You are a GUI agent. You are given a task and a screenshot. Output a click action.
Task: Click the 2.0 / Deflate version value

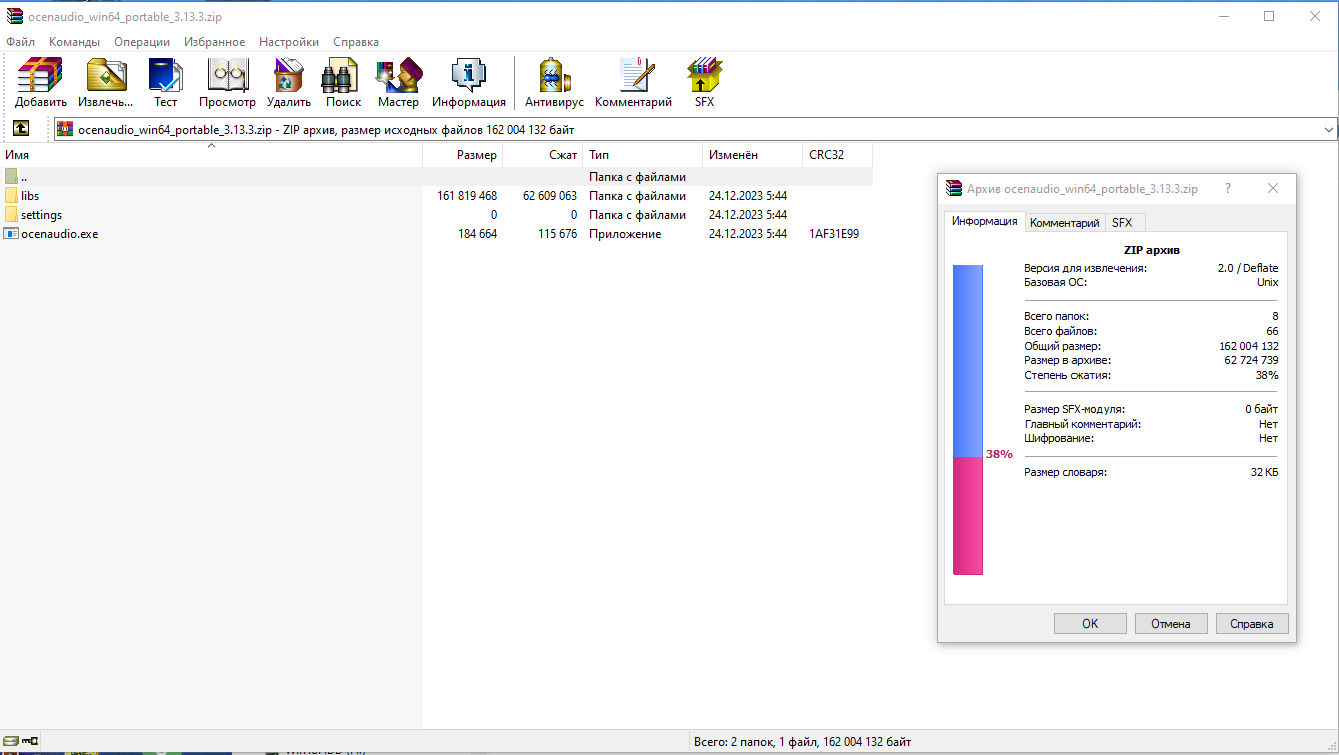tap(1247, 268)
